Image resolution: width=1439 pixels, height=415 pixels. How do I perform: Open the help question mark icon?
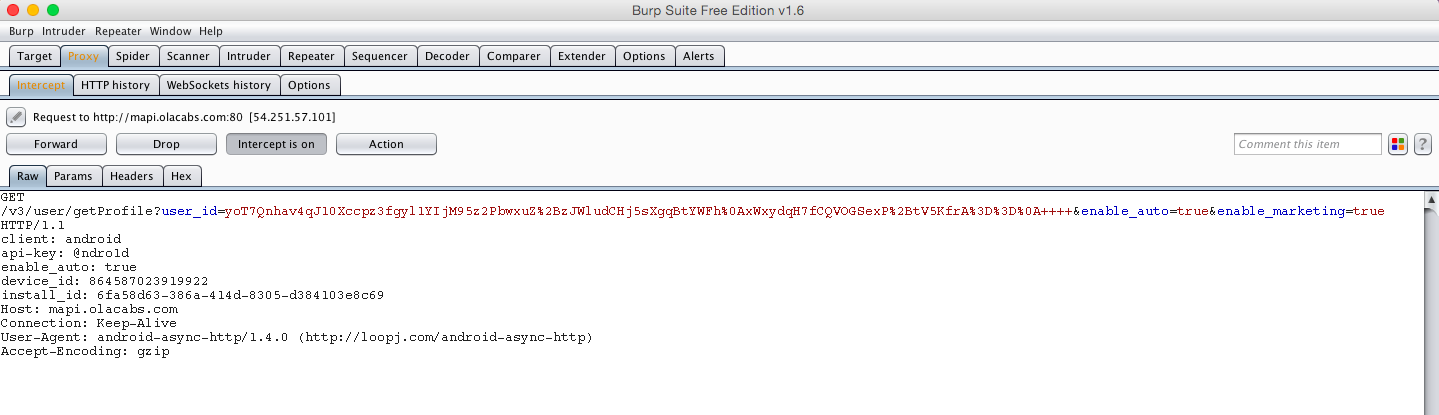point(1423,144)
